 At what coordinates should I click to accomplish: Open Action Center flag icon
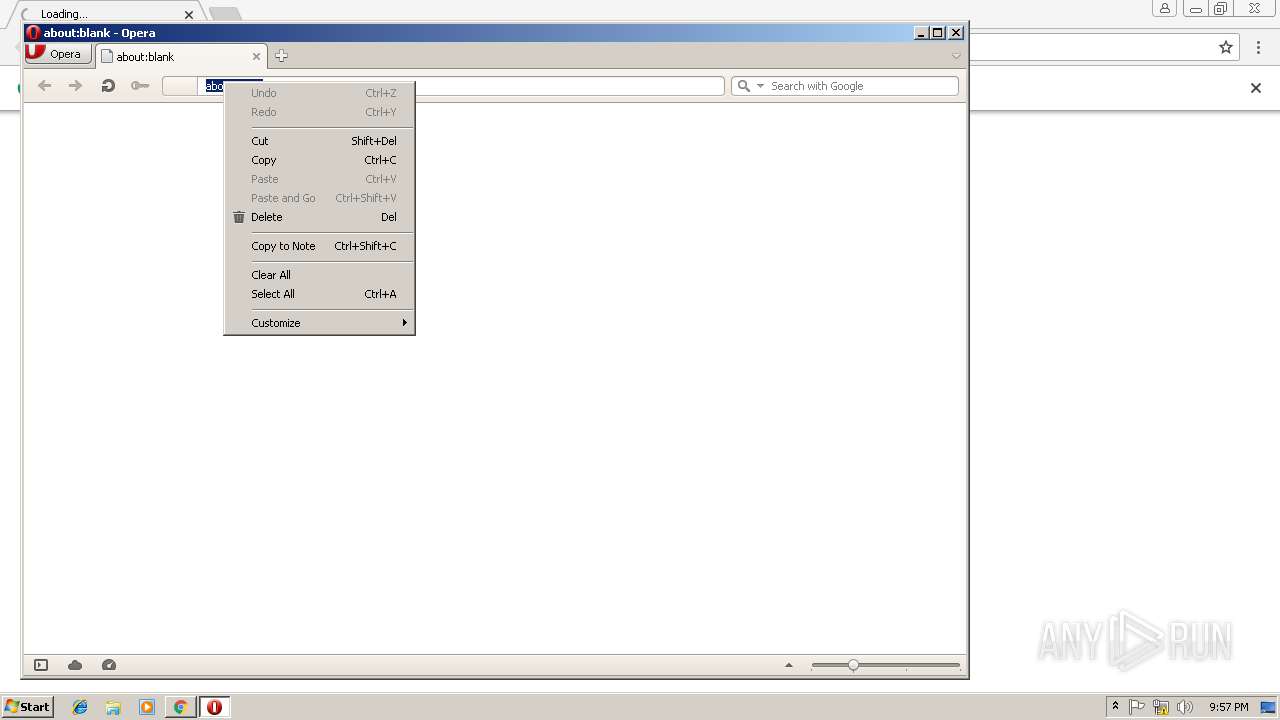click(x=1137, y=707)
